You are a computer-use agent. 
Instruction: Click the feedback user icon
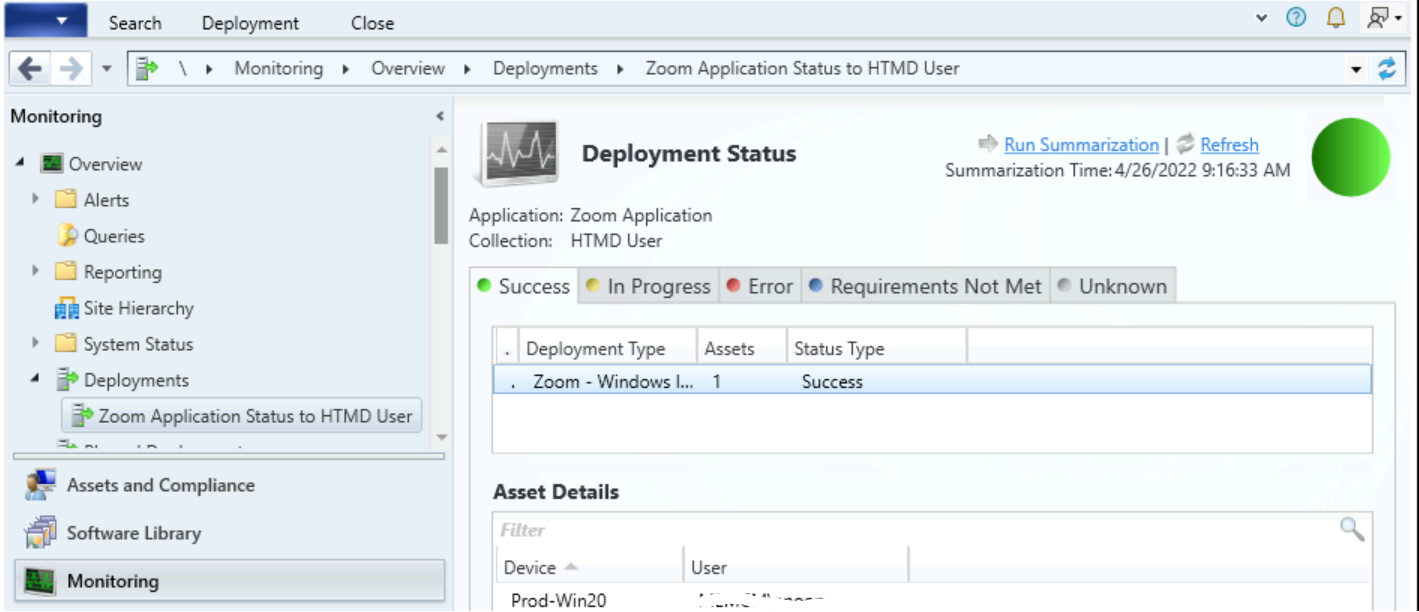[x=1378, y=18]
